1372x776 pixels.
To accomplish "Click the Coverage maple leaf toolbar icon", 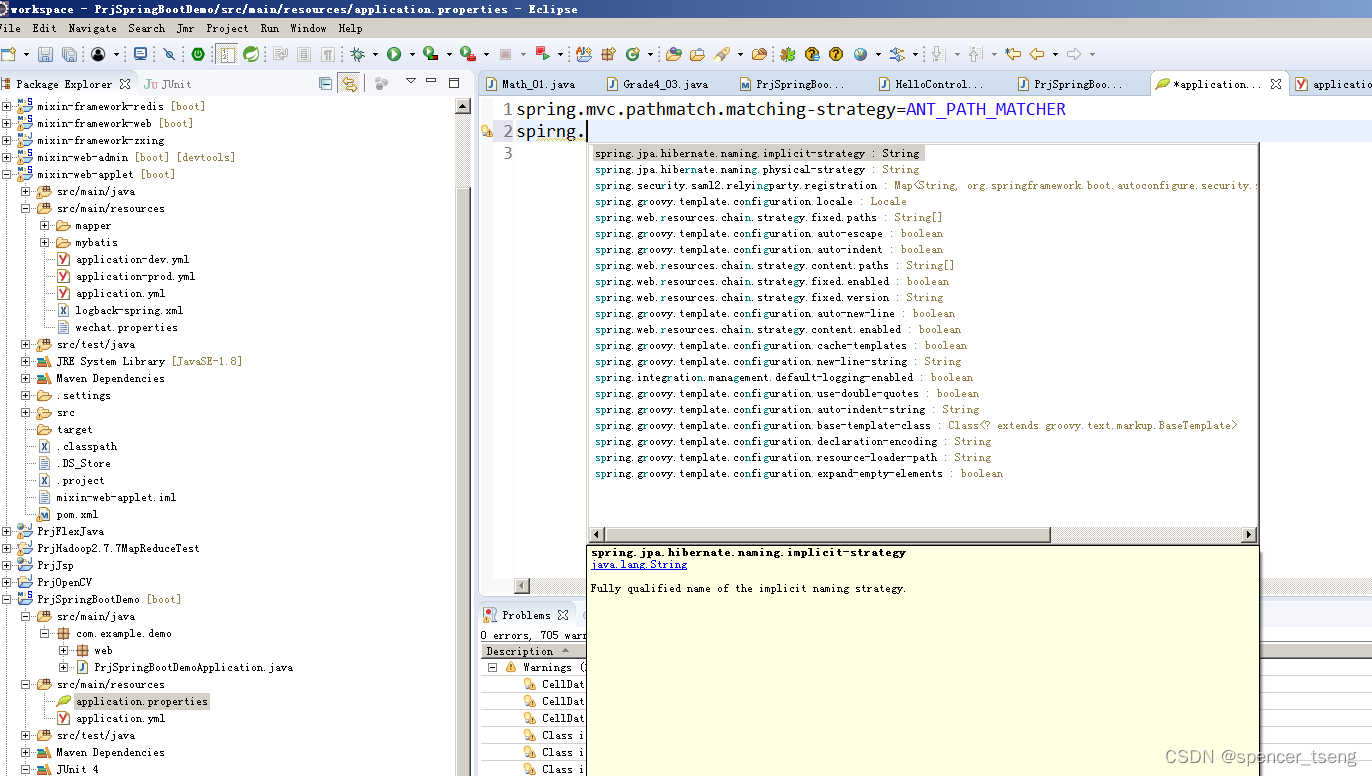I will [790, 53].
